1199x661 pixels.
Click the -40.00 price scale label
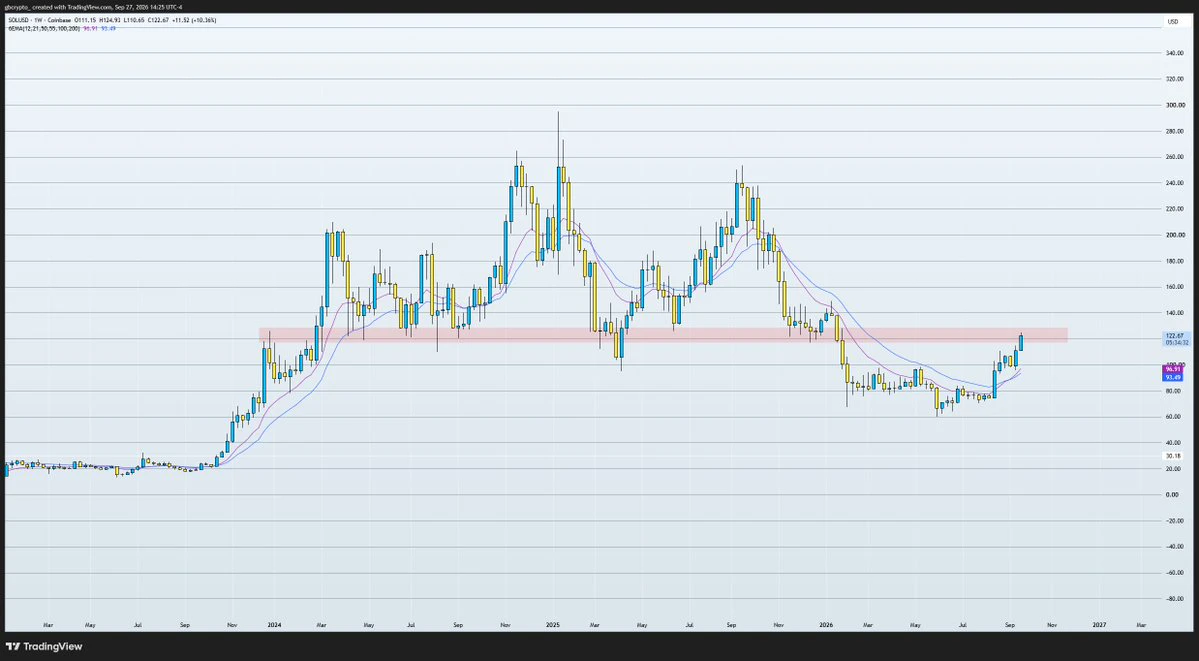click(x=1174, y=547)
